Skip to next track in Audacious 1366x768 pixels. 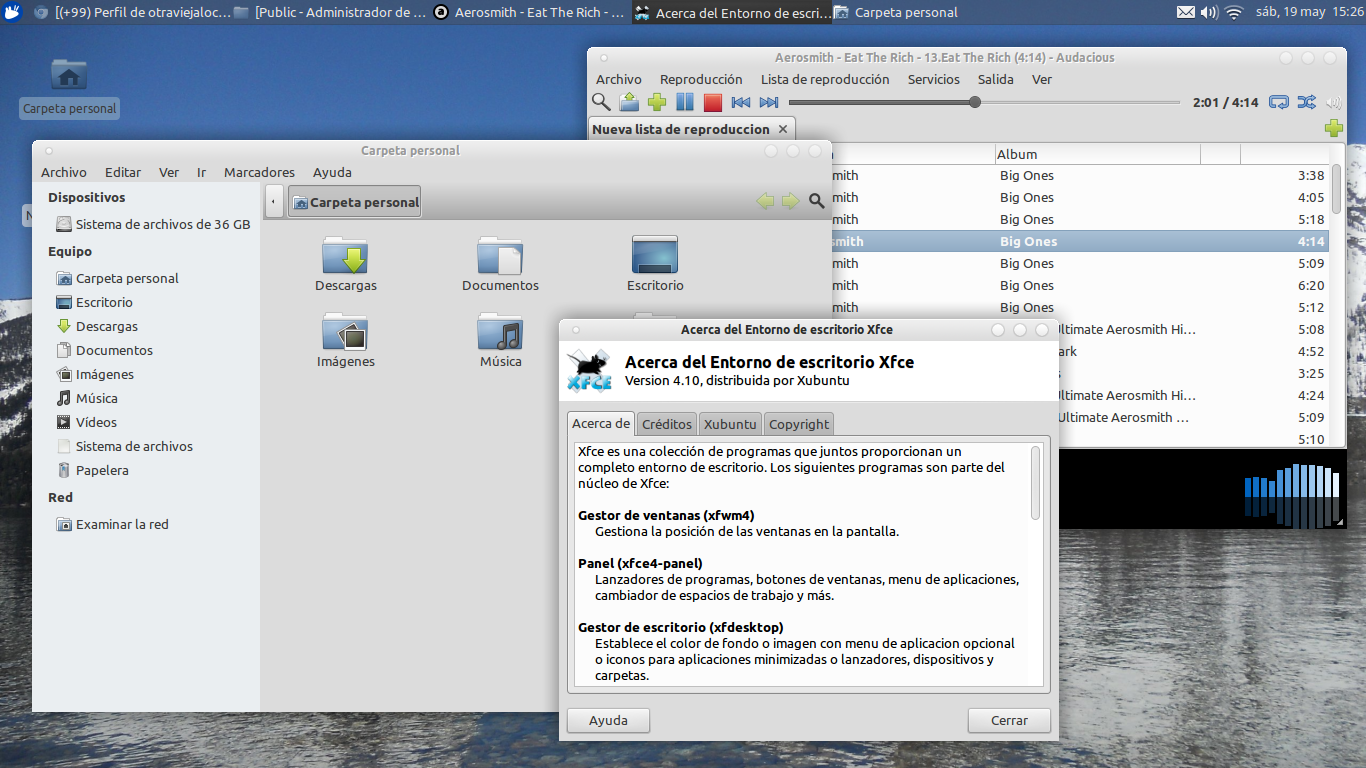point(769,102)
